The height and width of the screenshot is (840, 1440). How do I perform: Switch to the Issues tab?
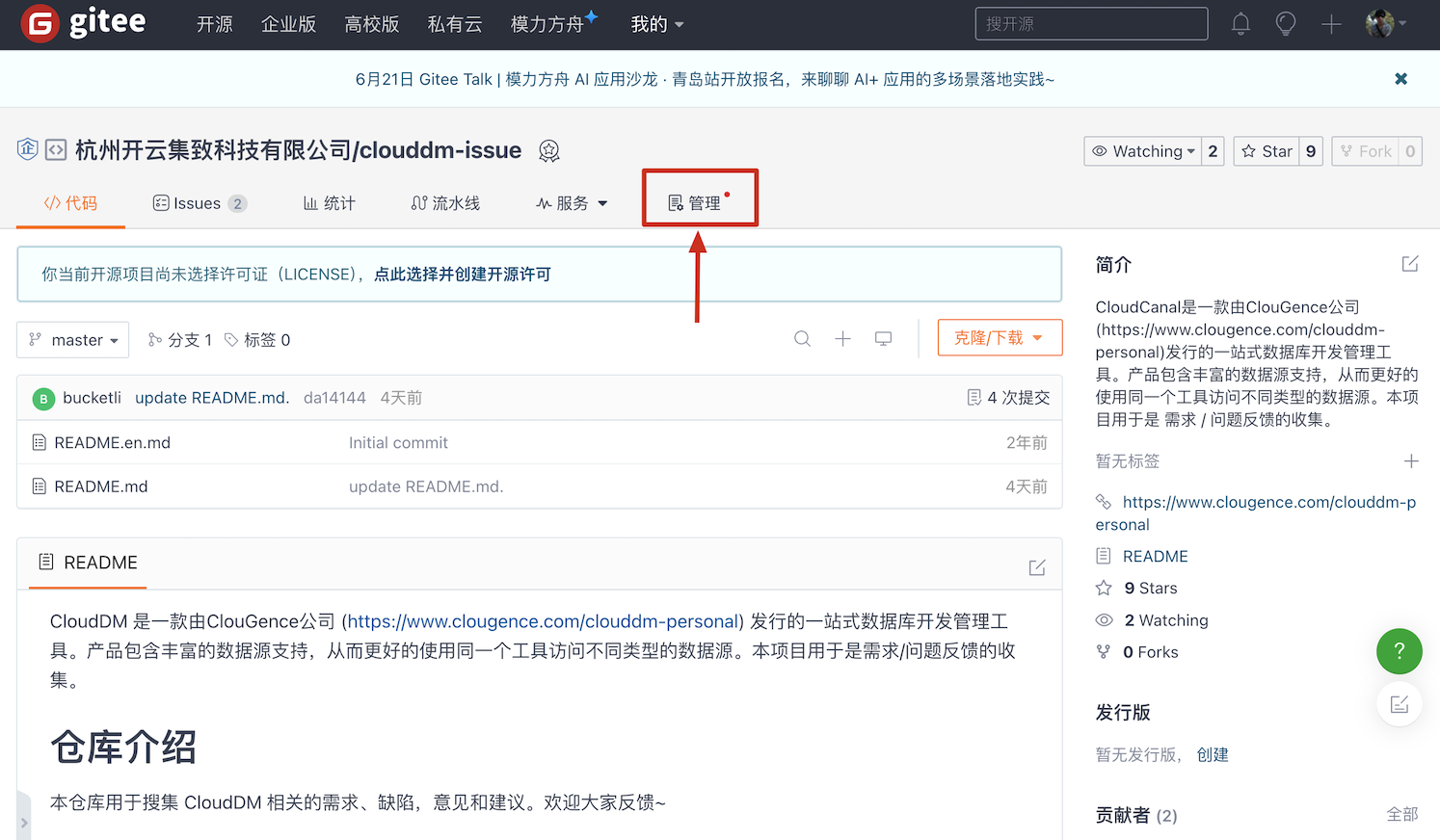tap(199, 203)
